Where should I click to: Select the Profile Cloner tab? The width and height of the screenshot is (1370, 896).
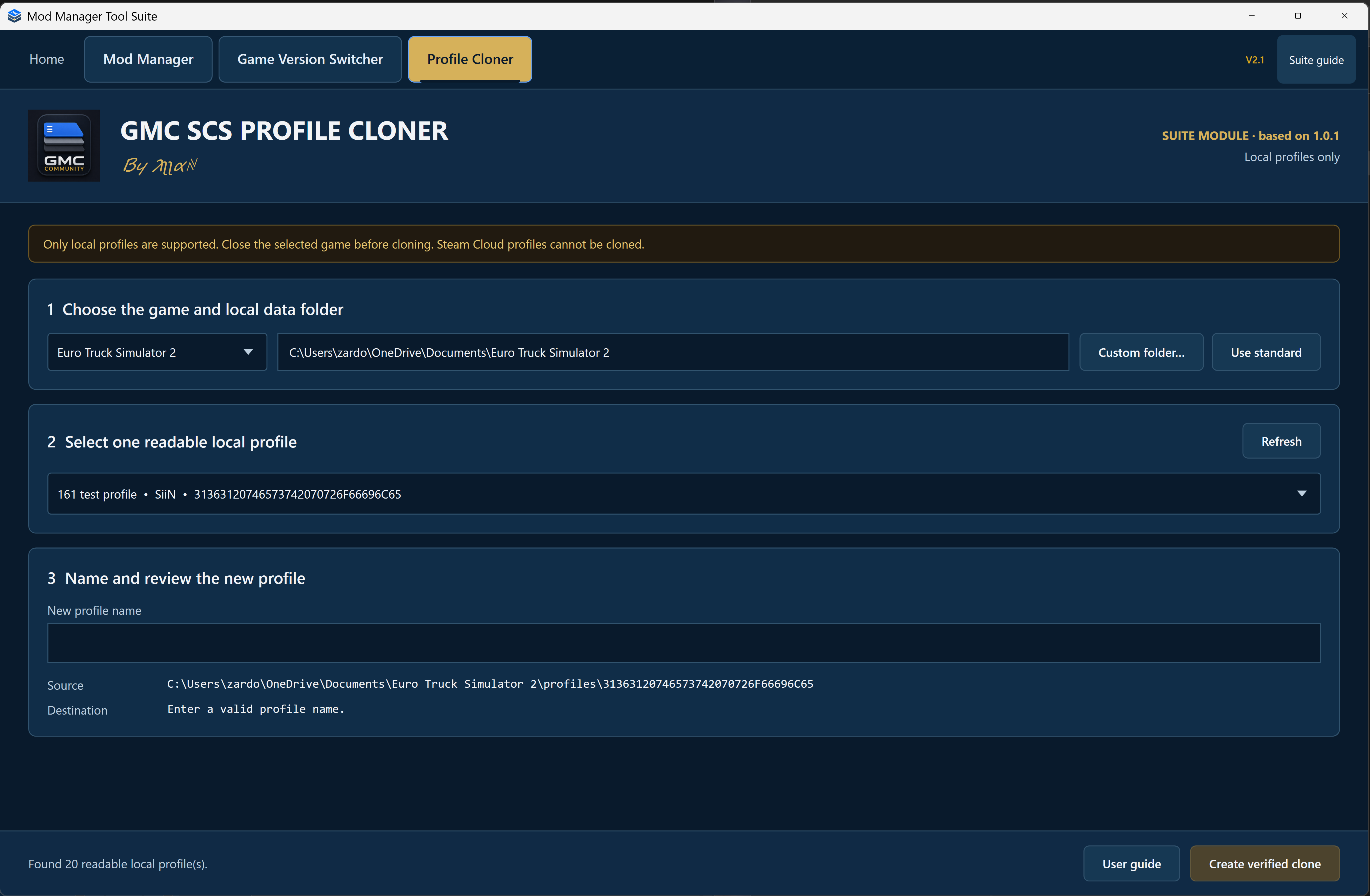coord(470,59)
